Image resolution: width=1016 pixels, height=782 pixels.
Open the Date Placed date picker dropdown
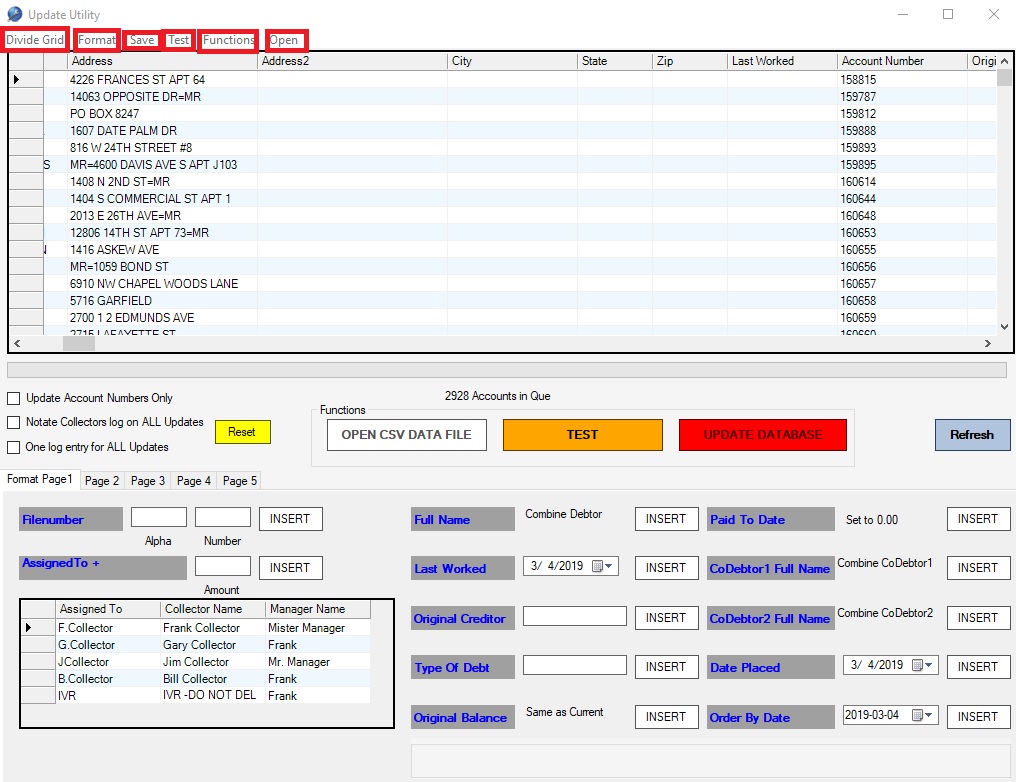(929, 665)
